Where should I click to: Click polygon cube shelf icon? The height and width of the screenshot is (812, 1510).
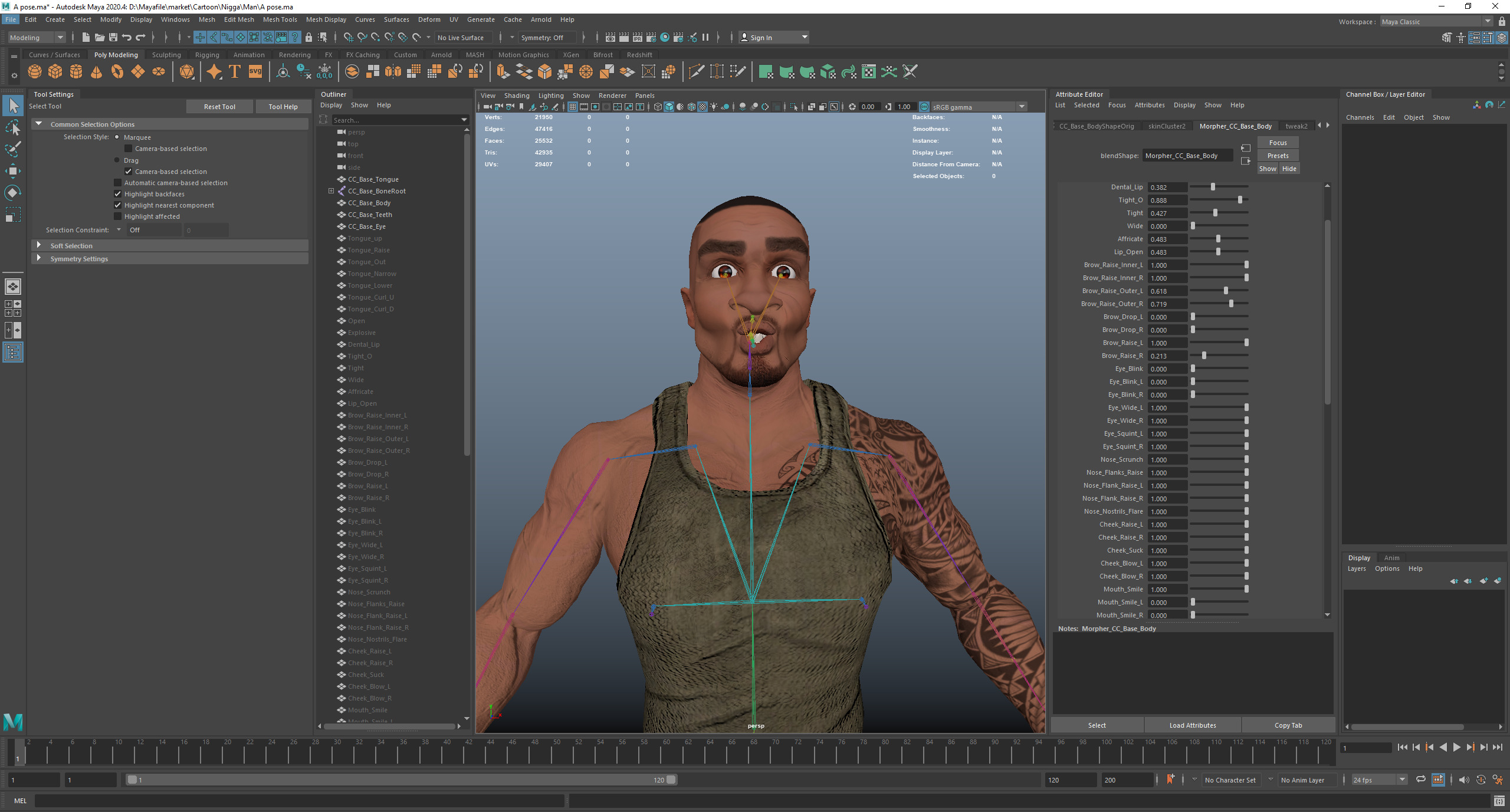click(55, 72)
